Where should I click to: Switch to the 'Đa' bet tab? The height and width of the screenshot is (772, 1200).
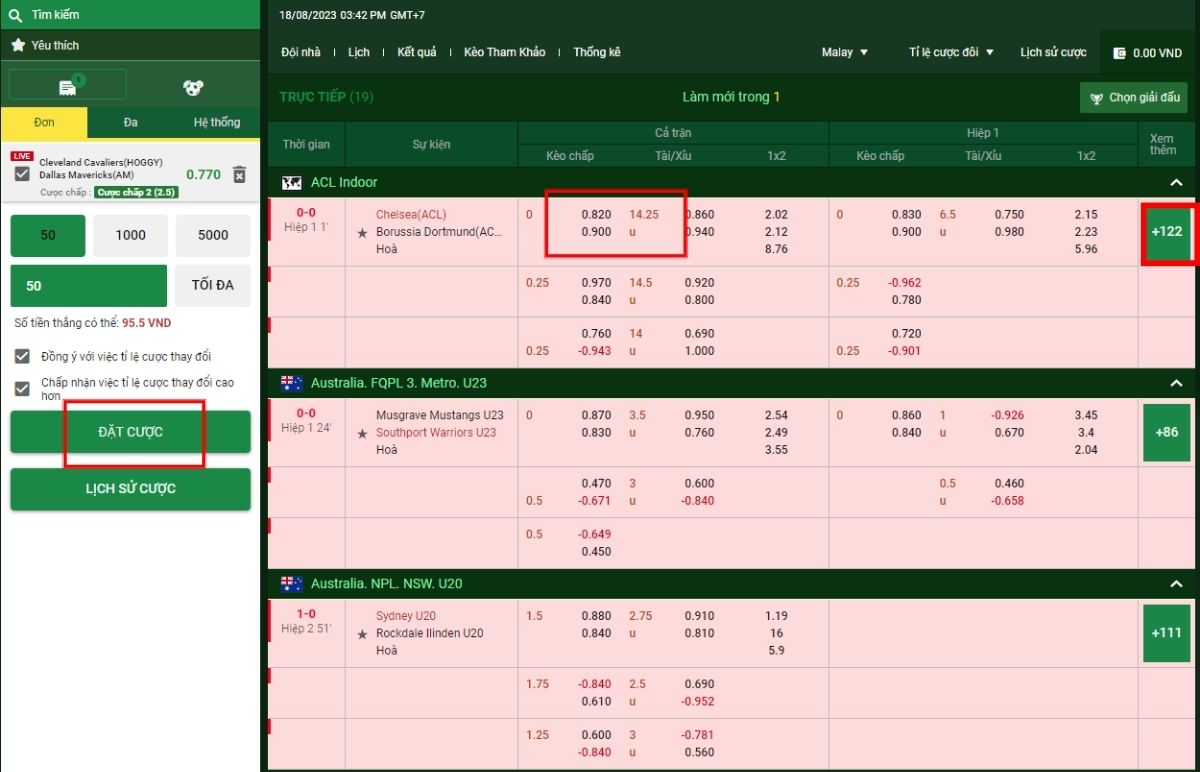coord(131,122)
